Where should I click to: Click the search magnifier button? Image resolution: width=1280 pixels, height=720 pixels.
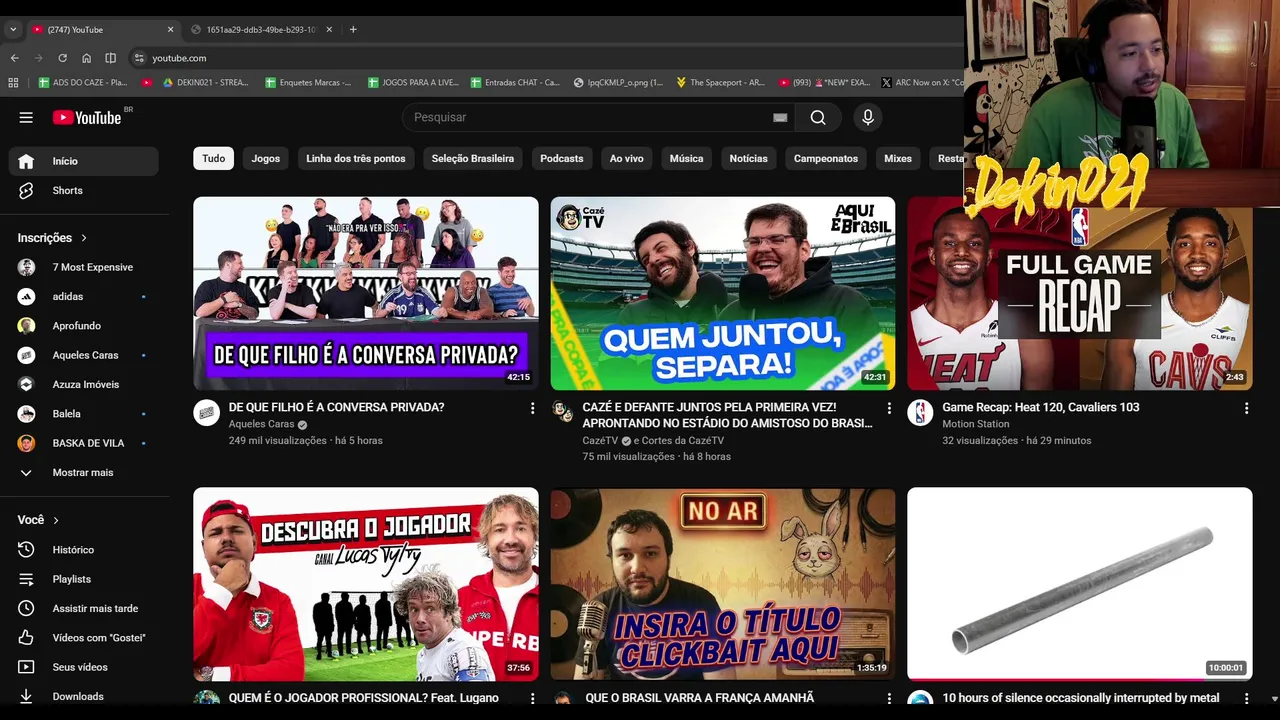pos(818,117)
